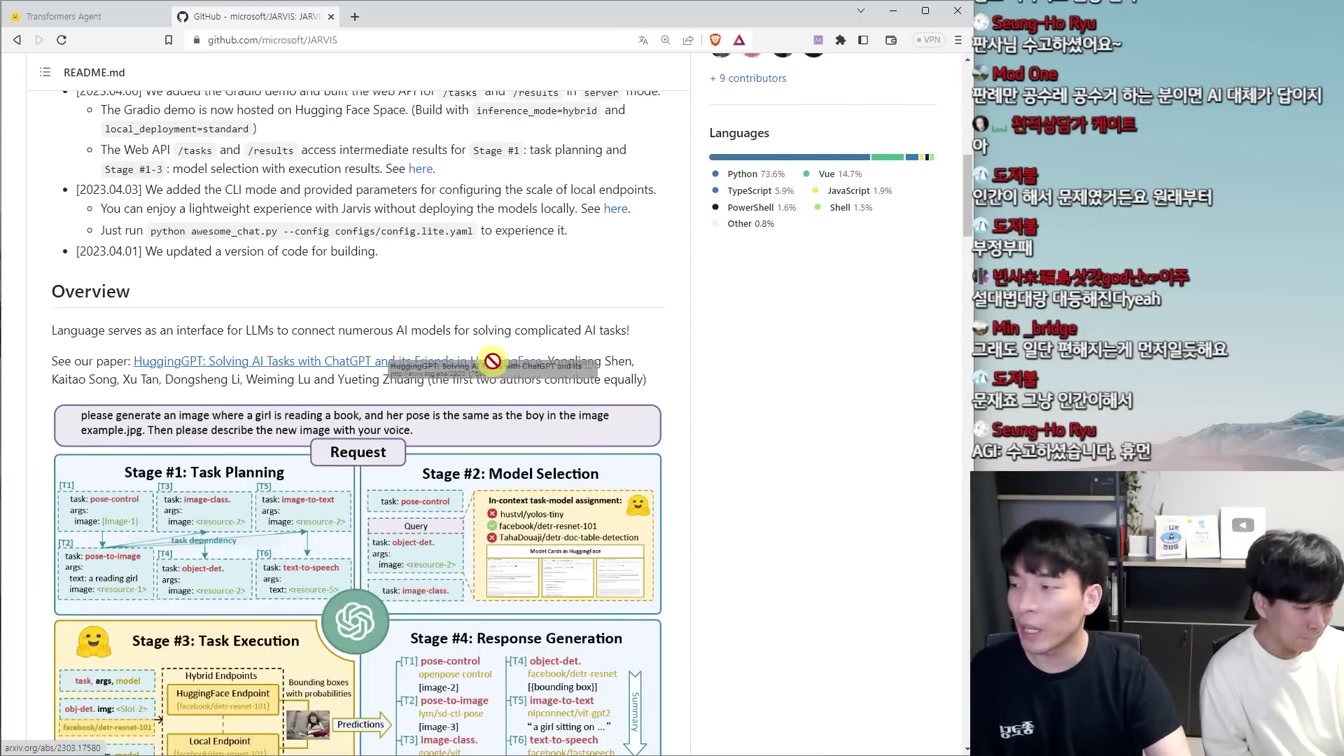Follow the 'here' link after model selection results
Viewport: 1344px width, 756px height.
click(420, 169)
